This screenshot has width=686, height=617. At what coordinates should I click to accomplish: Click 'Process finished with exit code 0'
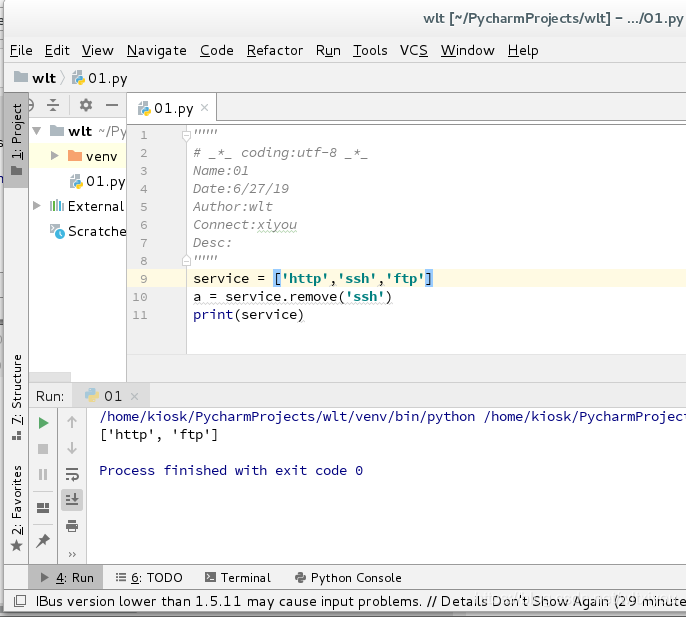231,470
